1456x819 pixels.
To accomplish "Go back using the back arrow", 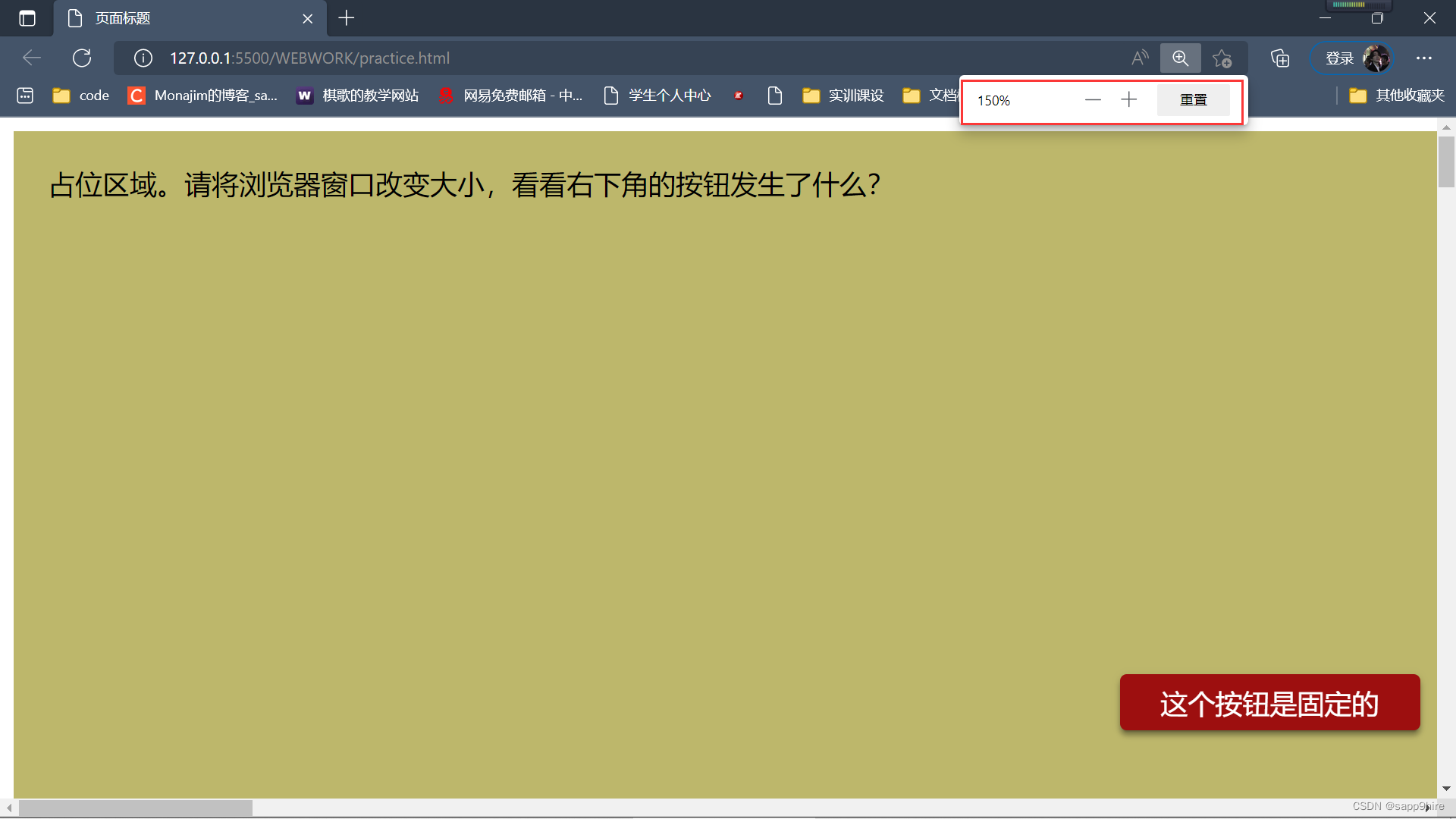I will click(x=31, y=58).
